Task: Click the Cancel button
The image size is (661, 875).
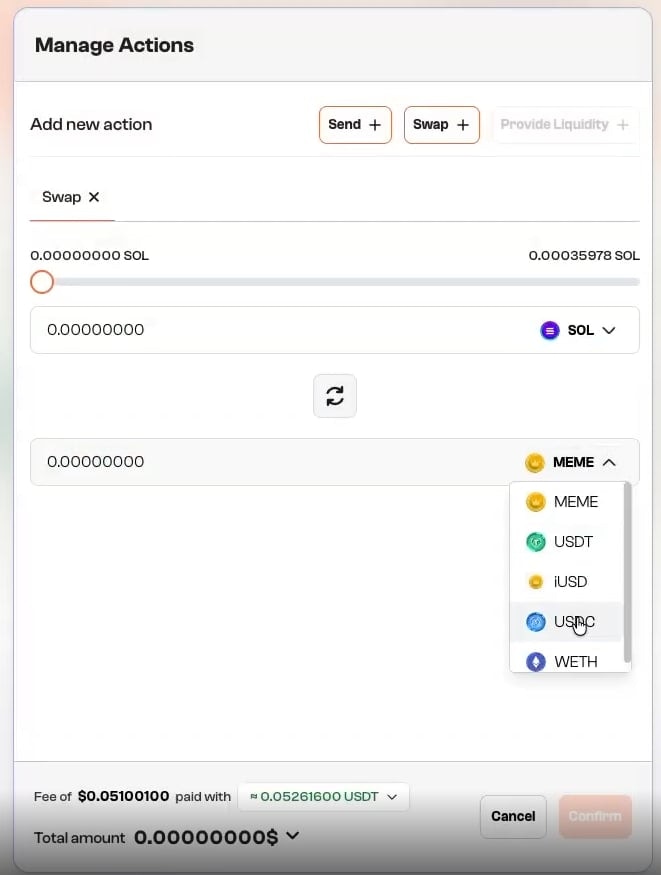Action: pyautogui.click(x=513, y=816)
